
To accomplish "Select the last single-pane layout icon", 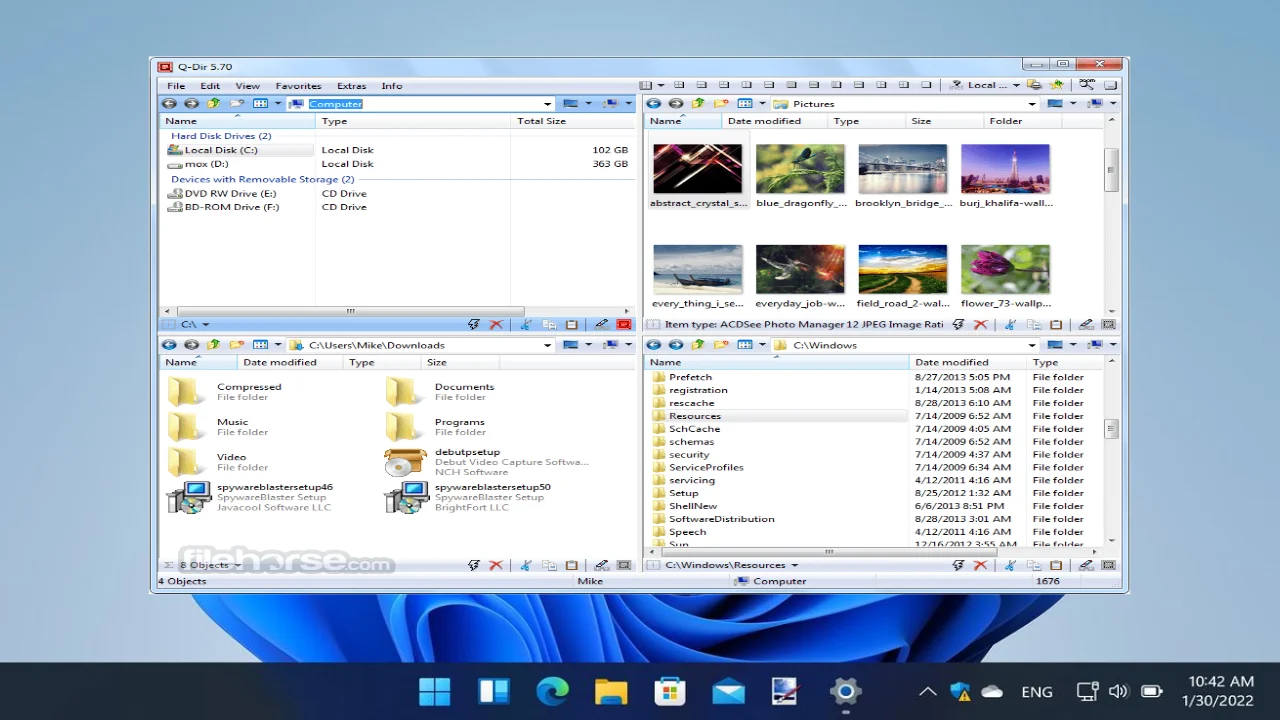I will (x=927, y=85).
